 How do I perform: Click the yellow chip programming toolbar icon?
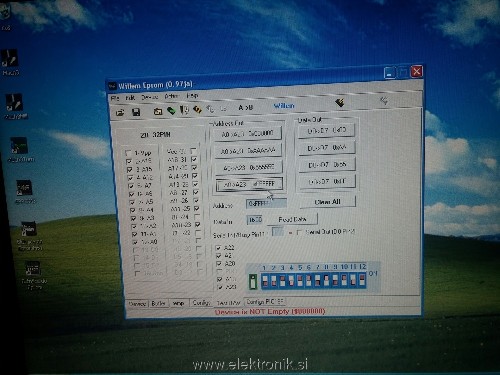[x=197, y=109]
